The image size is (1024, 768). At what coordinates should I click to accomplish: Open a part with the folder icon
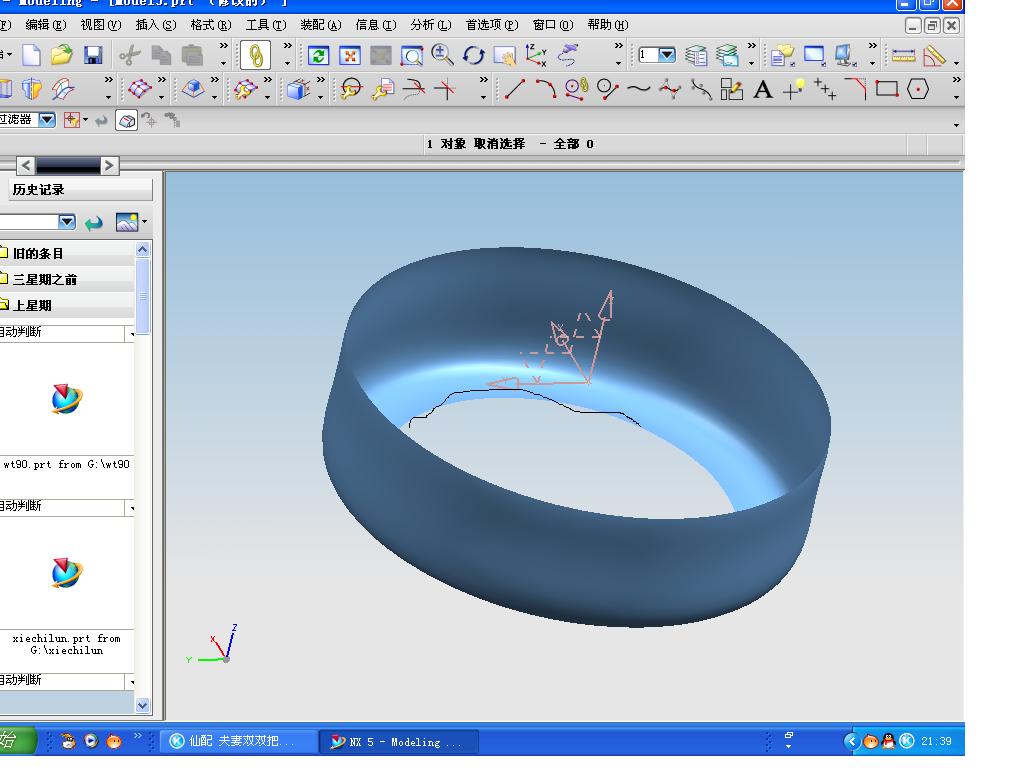coord(62,56)
